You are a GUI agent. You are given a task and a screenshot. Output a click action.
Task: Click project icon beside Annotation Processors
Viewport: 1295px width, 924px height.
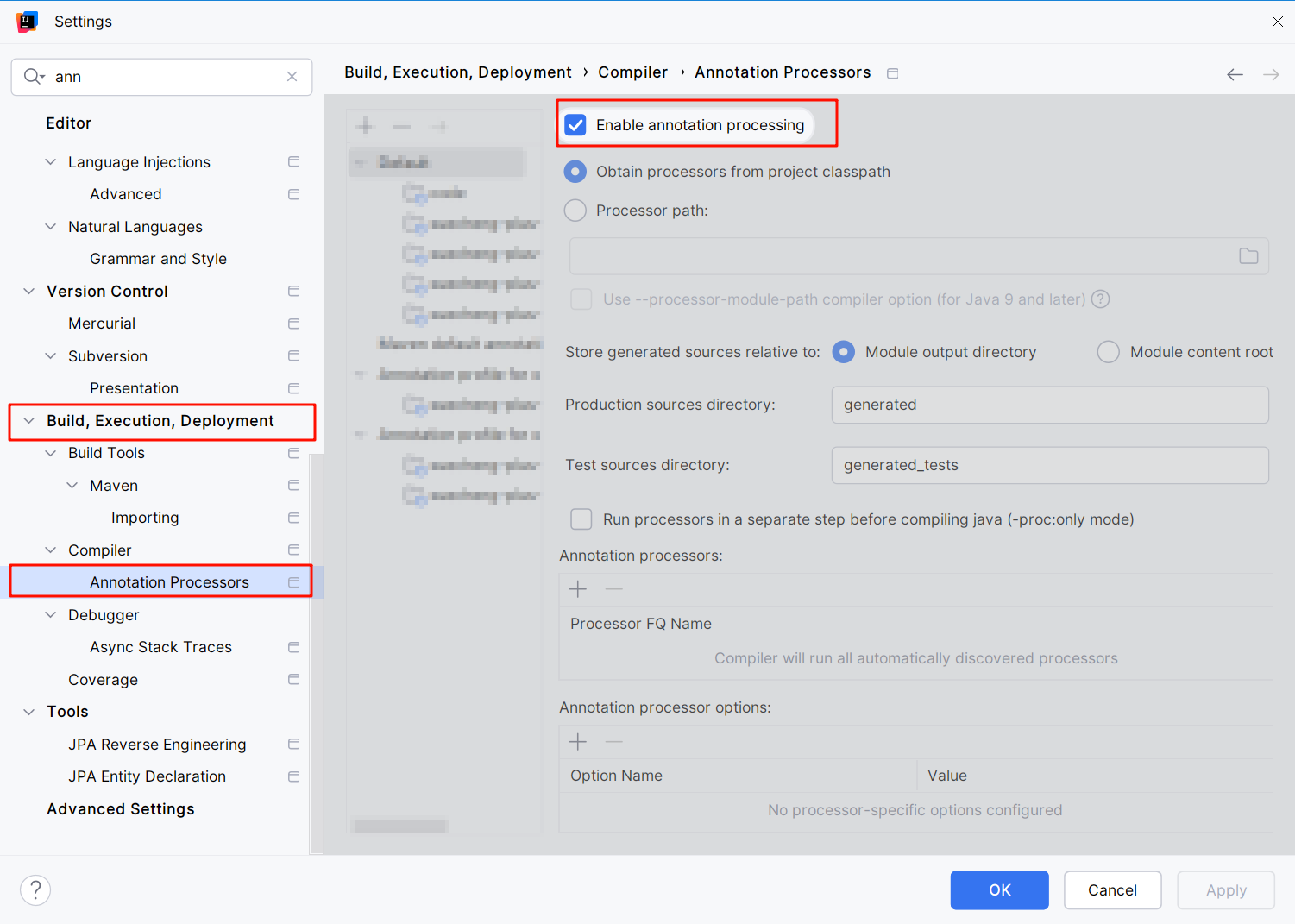[x=294, y=582]
